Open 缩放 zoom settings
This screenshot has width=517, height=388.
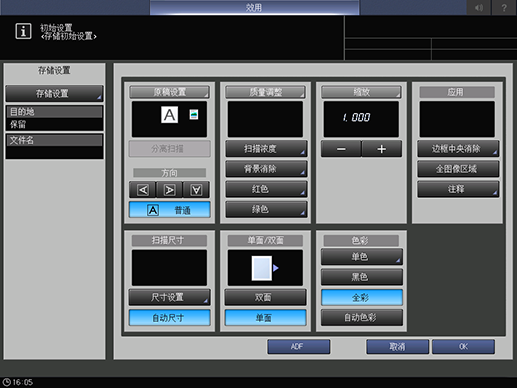click(x=361, y=92)
